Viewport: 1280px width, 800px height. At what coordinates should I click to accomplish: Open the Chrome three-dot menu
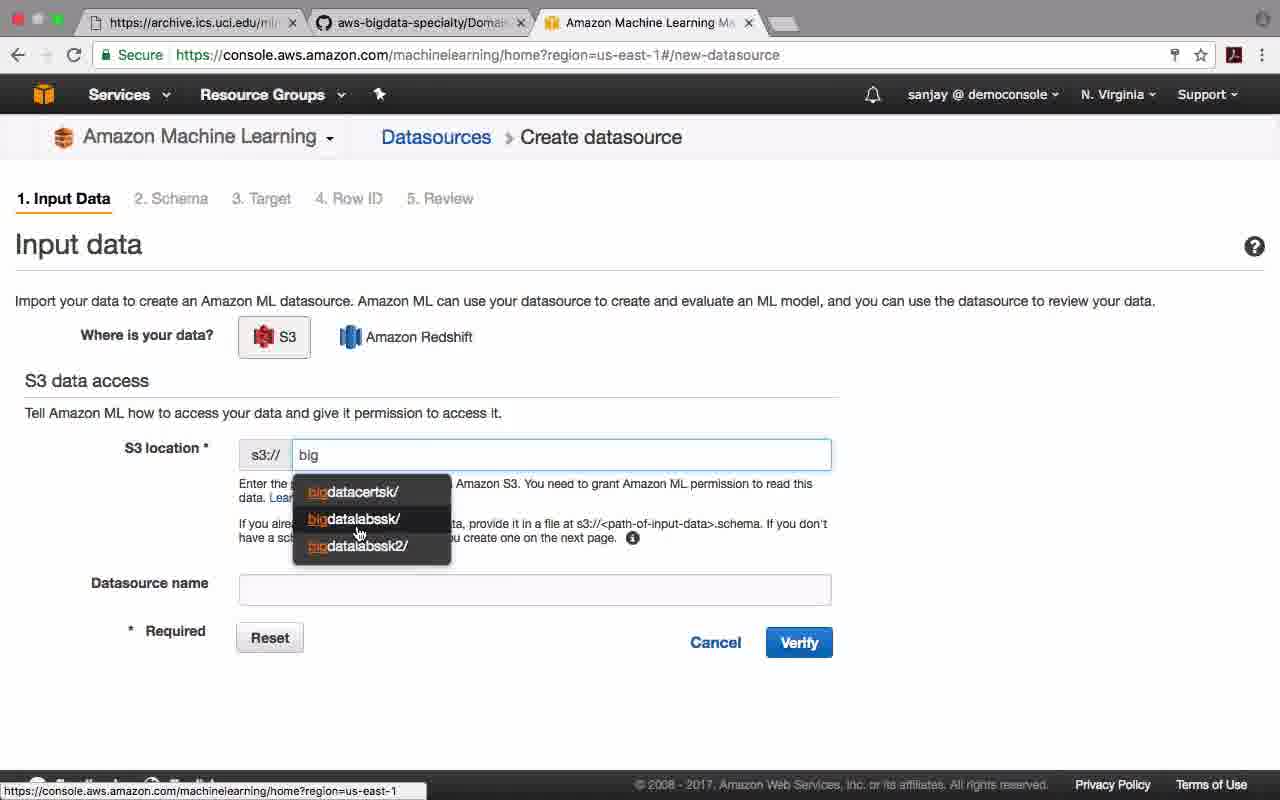click(1262, 55)
